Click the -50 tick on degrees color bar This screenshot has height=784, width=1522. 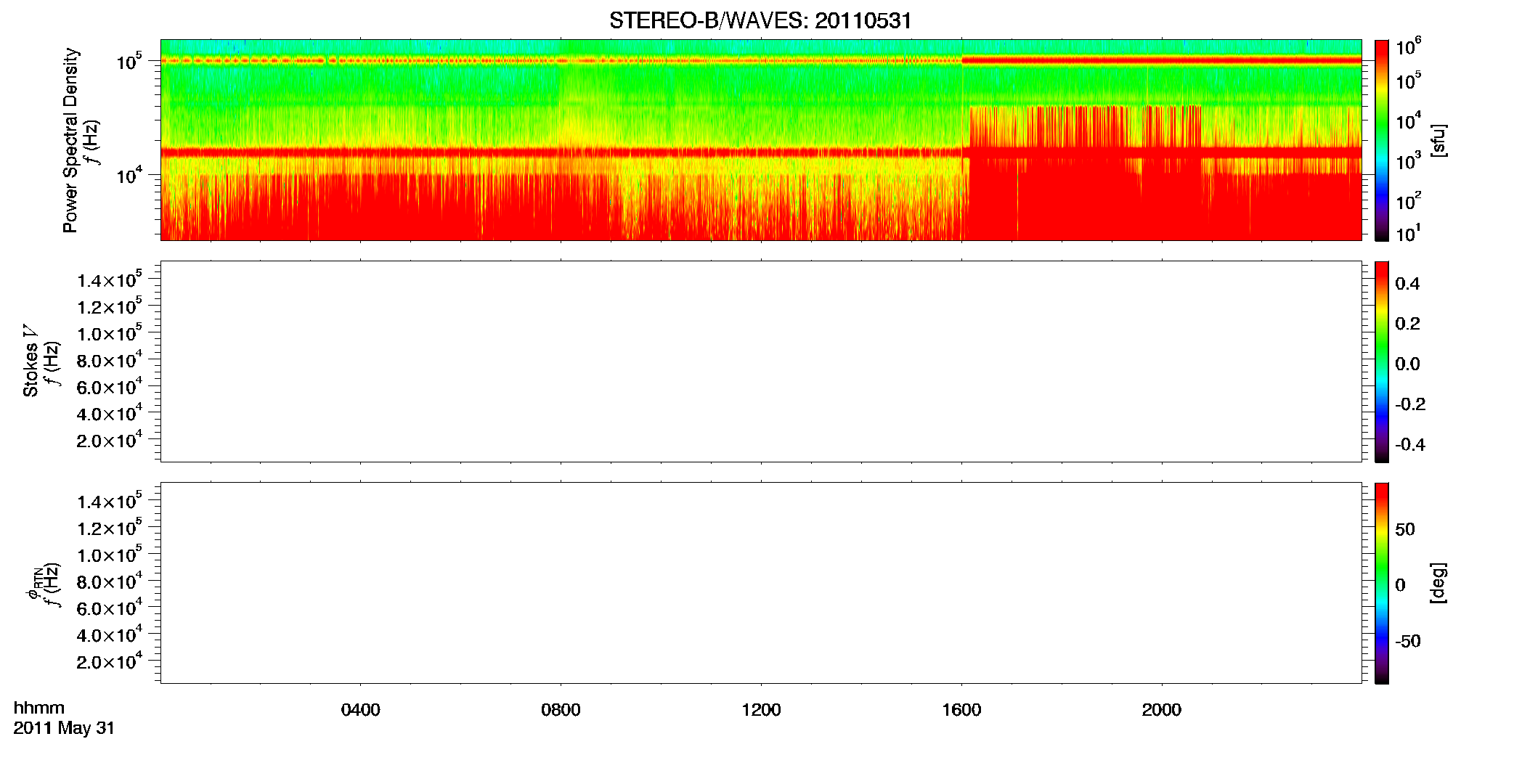tap(1407, 642)
